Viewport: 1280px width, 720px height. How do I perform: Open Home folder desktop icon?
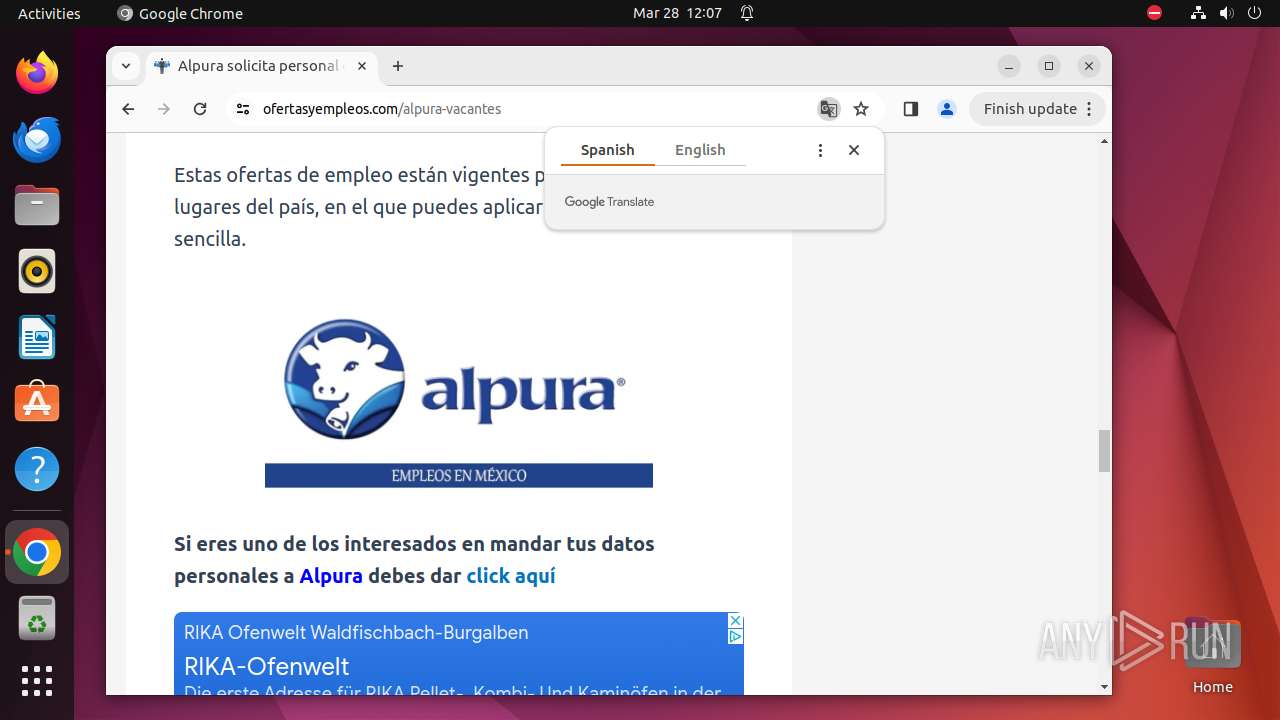pos(1212,654)
